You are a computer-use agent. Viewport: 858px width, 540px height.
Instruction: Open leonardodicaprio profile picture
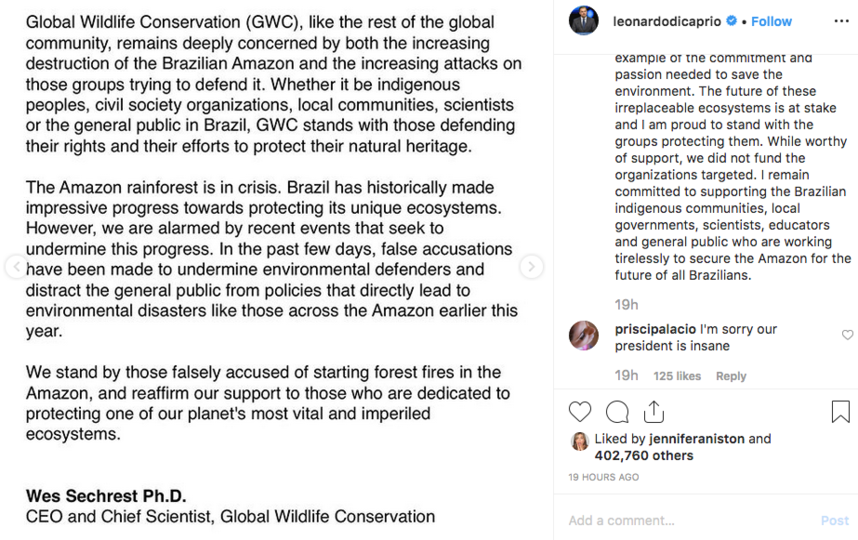(x=584, y=21)
